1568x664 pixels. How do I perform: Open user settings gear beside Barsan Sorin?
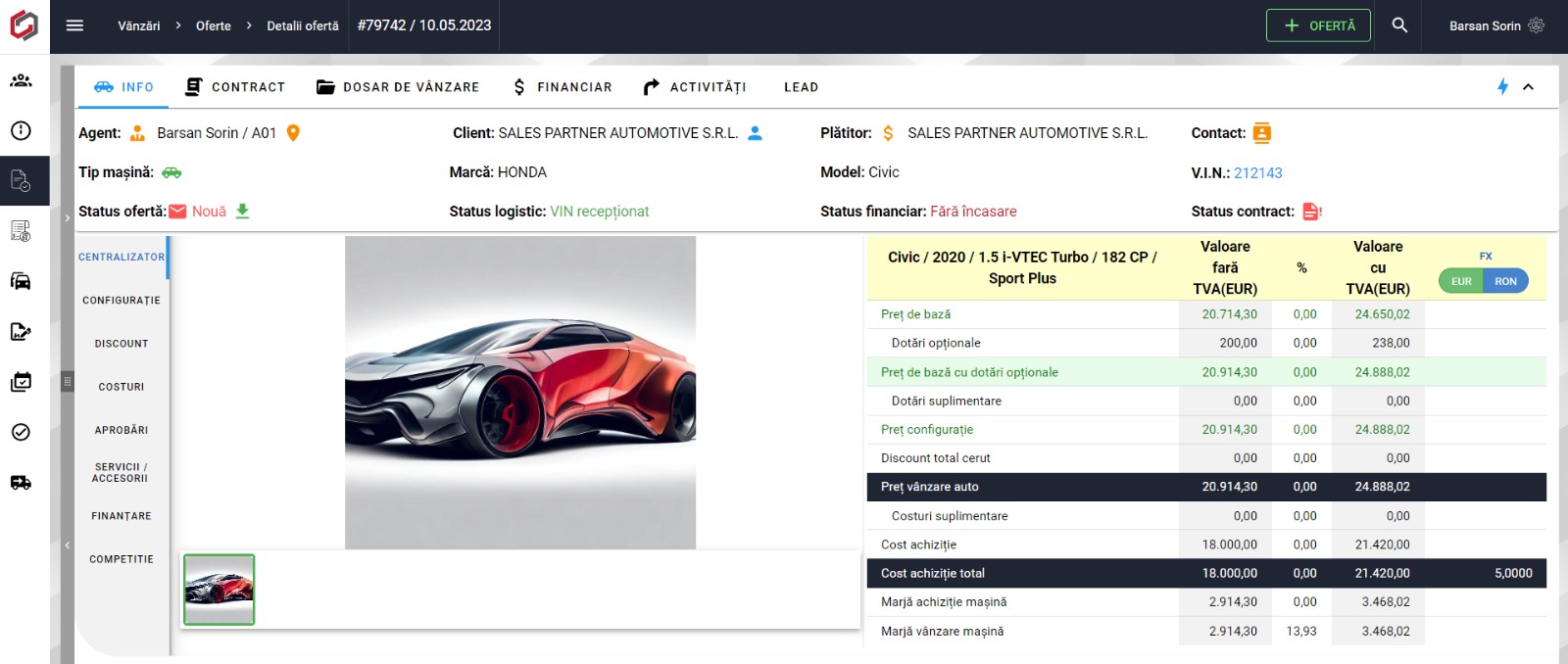1536,25
